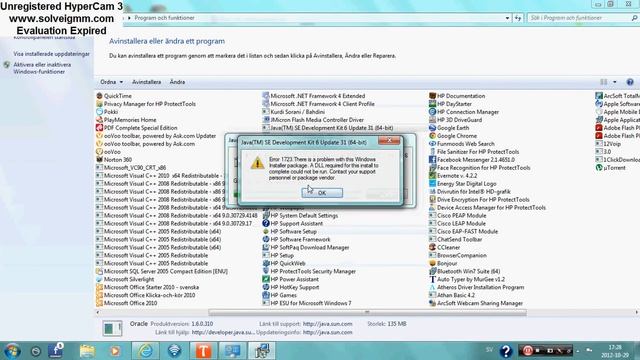Select the PDF Complete Special Edition icon
The image size is (640, 360).
click(99, 128)
